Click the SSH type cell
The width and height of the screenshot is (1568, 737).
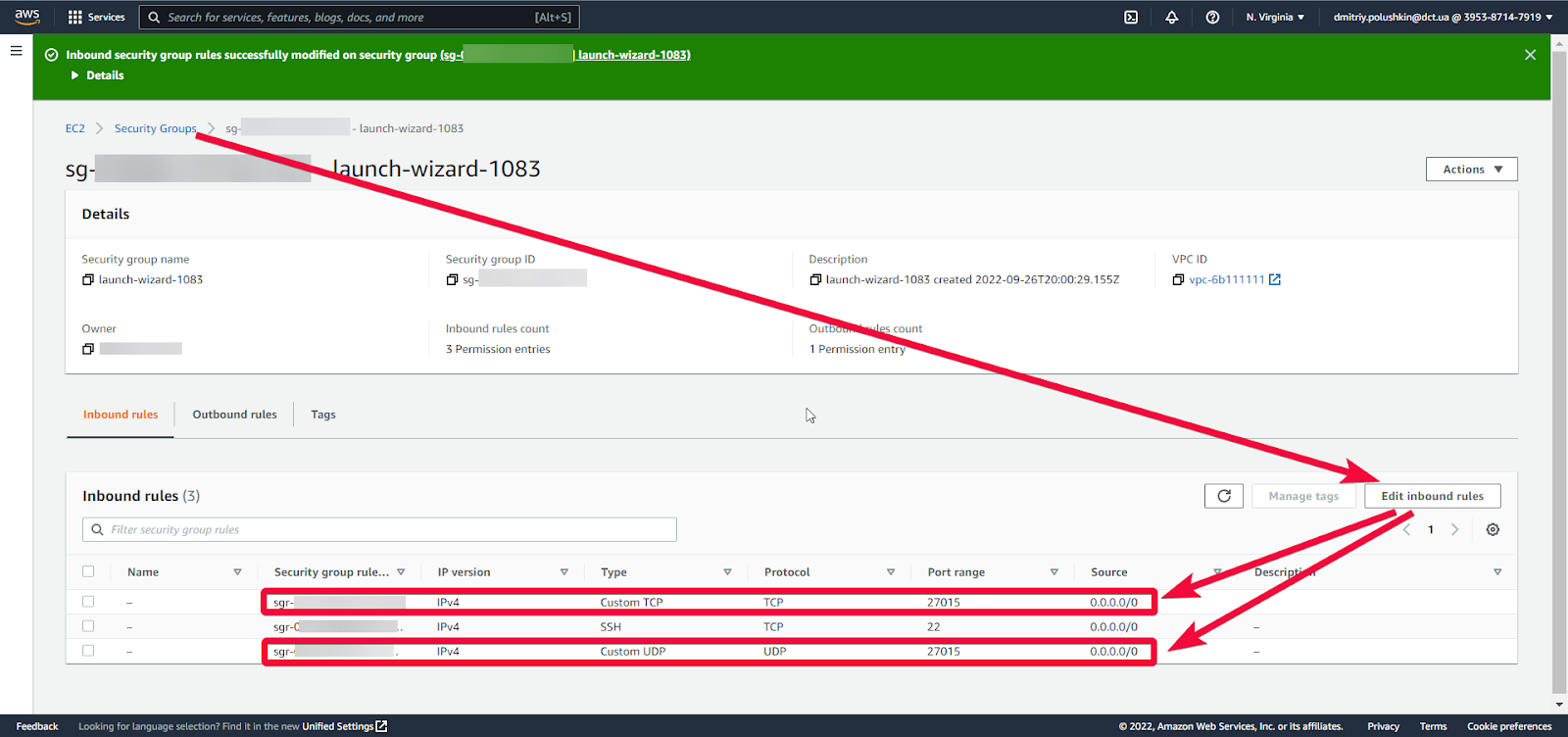[611, 627]
